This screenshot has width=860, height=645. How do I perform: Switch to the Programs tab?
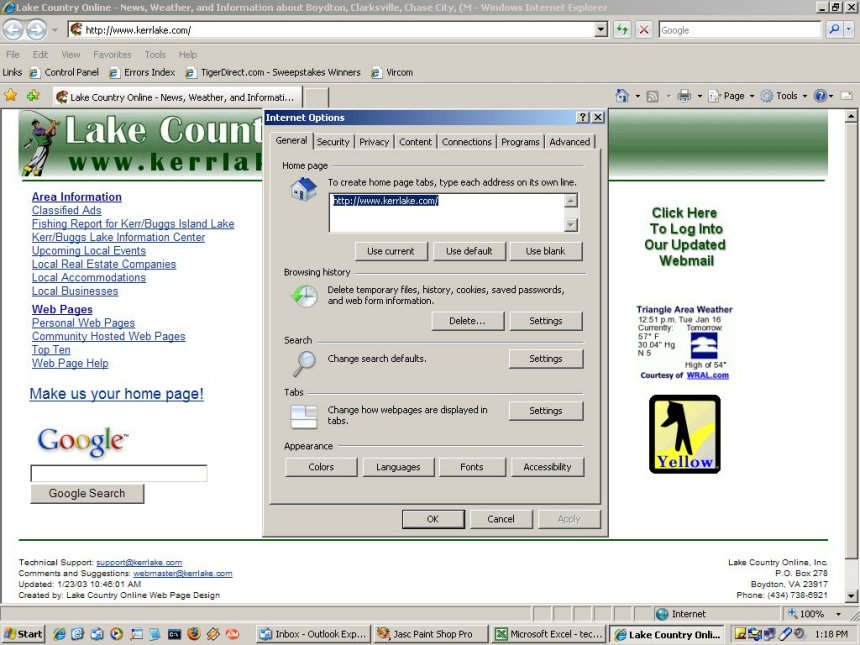(x=520, y=142)
